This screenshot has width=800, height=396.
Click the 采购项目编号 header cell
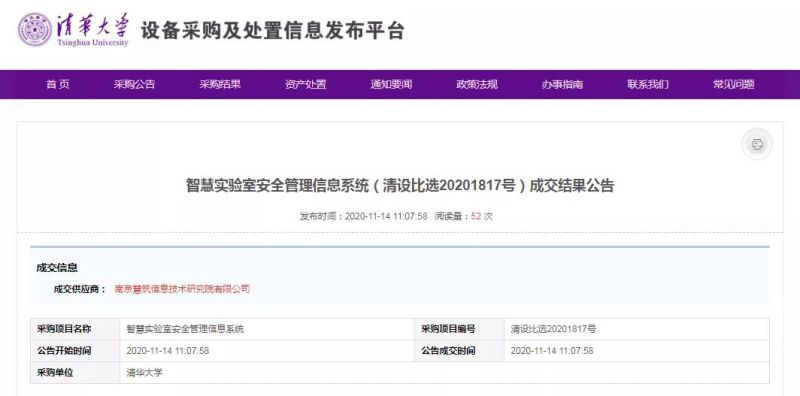[460, 329]
